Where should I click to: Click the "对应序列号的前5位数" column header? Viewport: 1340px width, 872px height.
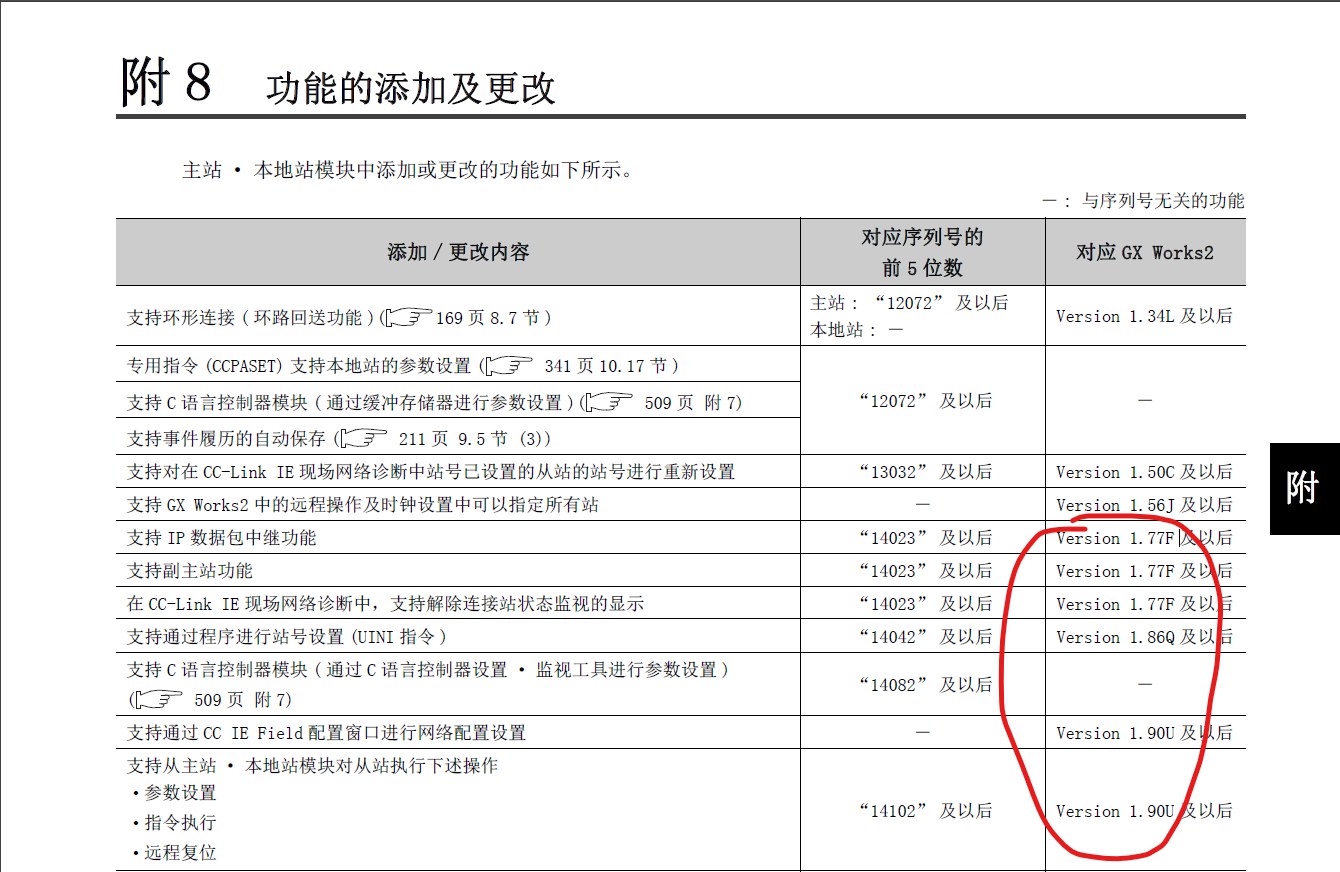[922, 252]
